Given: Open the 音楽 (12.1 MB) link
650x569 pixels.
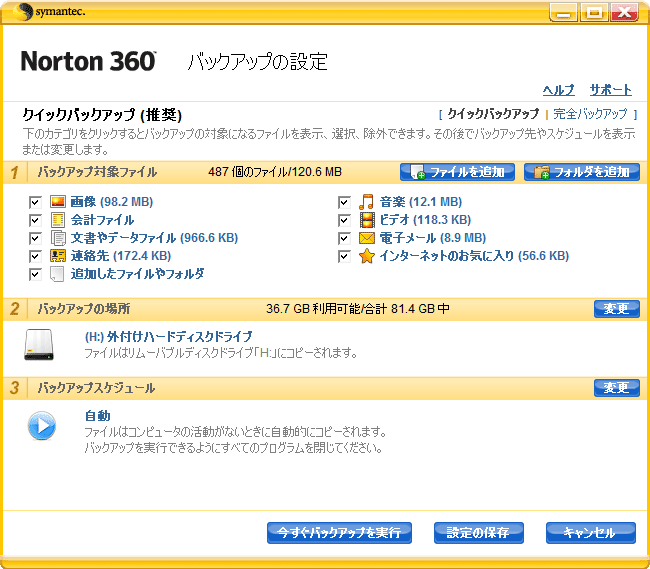Looking at the screenshot, I should (421, 202).
